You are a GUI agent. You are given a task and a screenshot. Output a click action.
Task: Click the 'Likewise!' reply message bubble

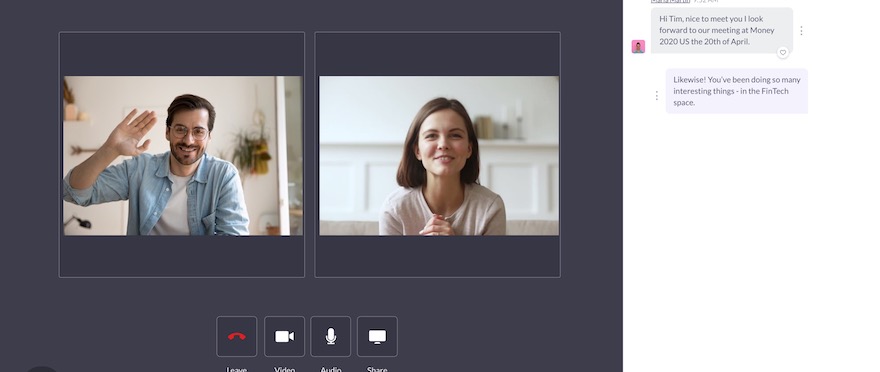[737, 91]
